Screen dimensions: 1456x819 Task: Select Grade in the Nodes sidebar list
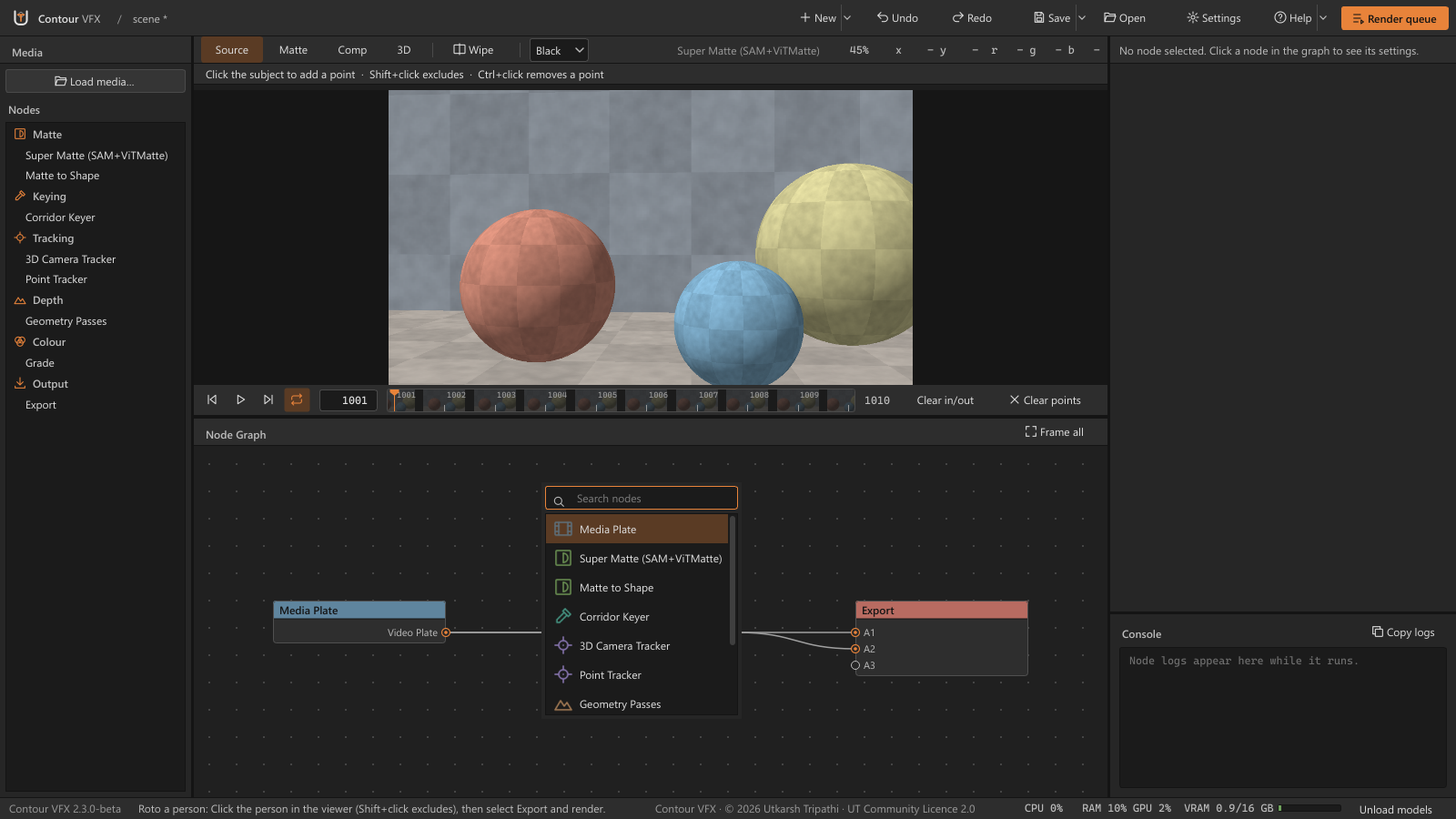pos(40,362)
